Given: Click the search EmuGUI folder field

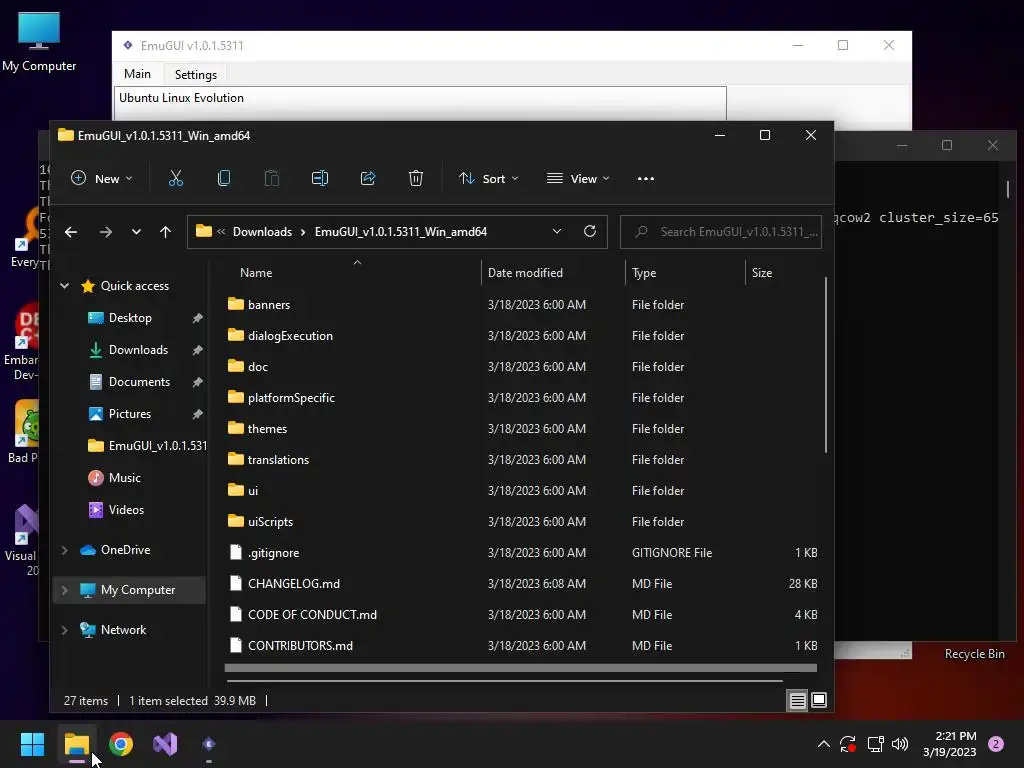Looking at the screenshot, I should click(721, 232).
